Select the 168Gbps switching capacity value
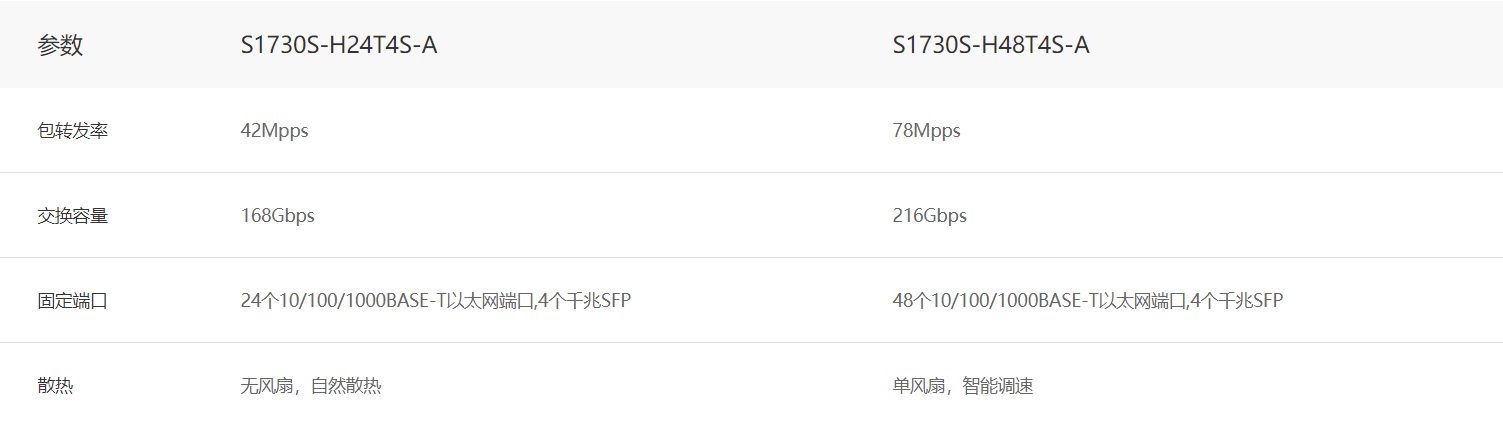 pos(277,216)
